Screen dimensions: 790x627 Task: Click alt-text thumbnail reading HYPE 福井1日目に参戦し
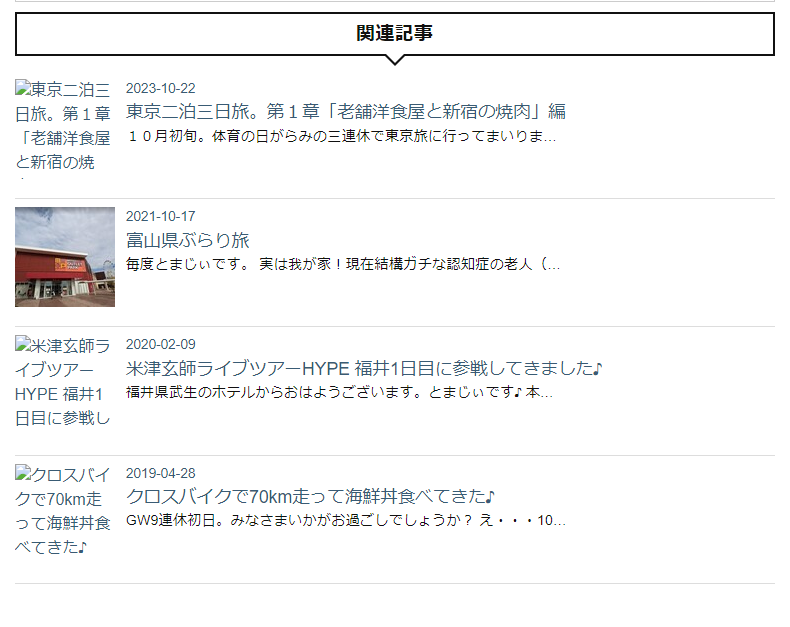[63, 382]
